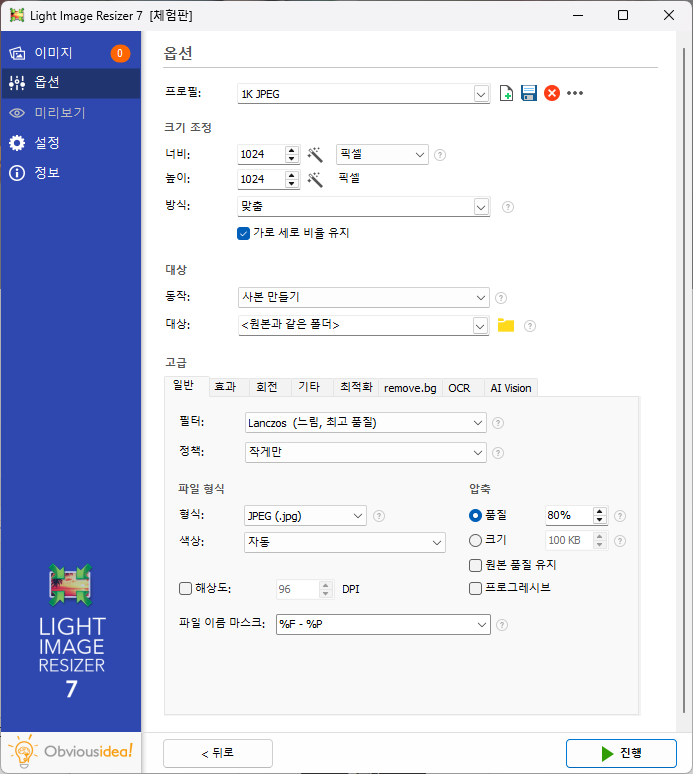
Task: Switch to the AI Vision tab
Action: tap(511, 388)
